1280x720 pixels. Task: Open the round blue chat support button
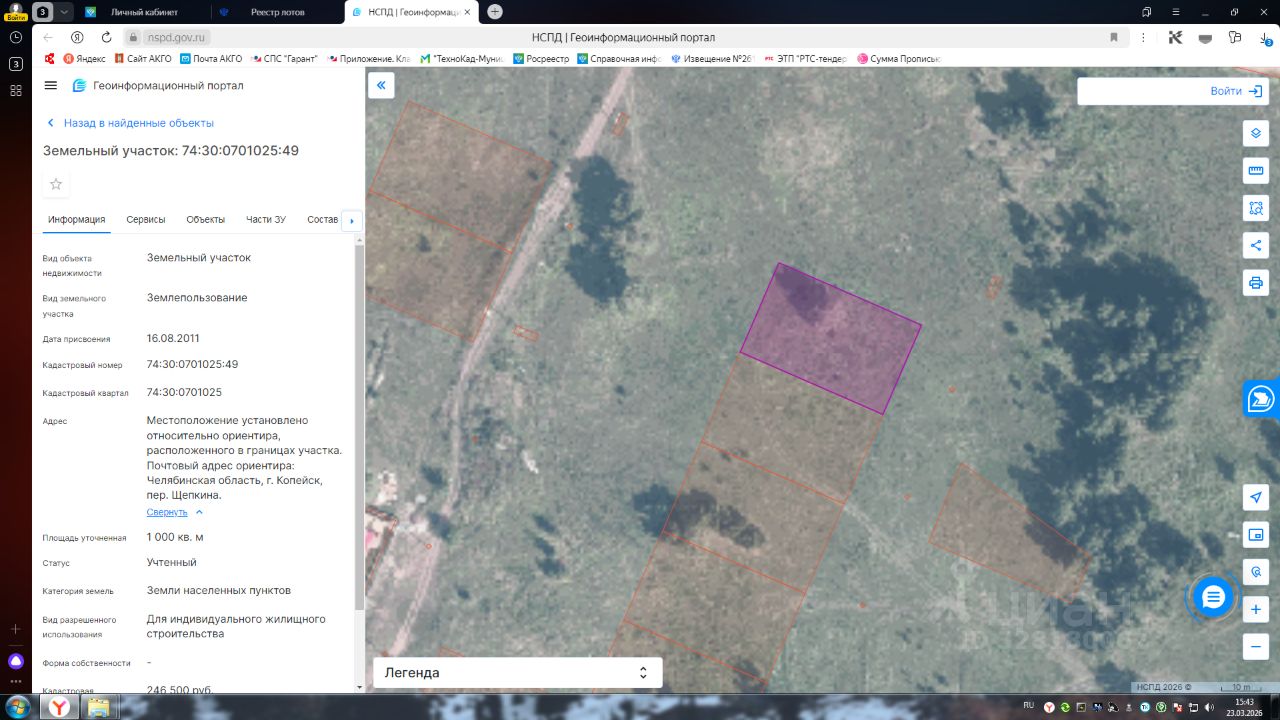(x=1213, y=598)
